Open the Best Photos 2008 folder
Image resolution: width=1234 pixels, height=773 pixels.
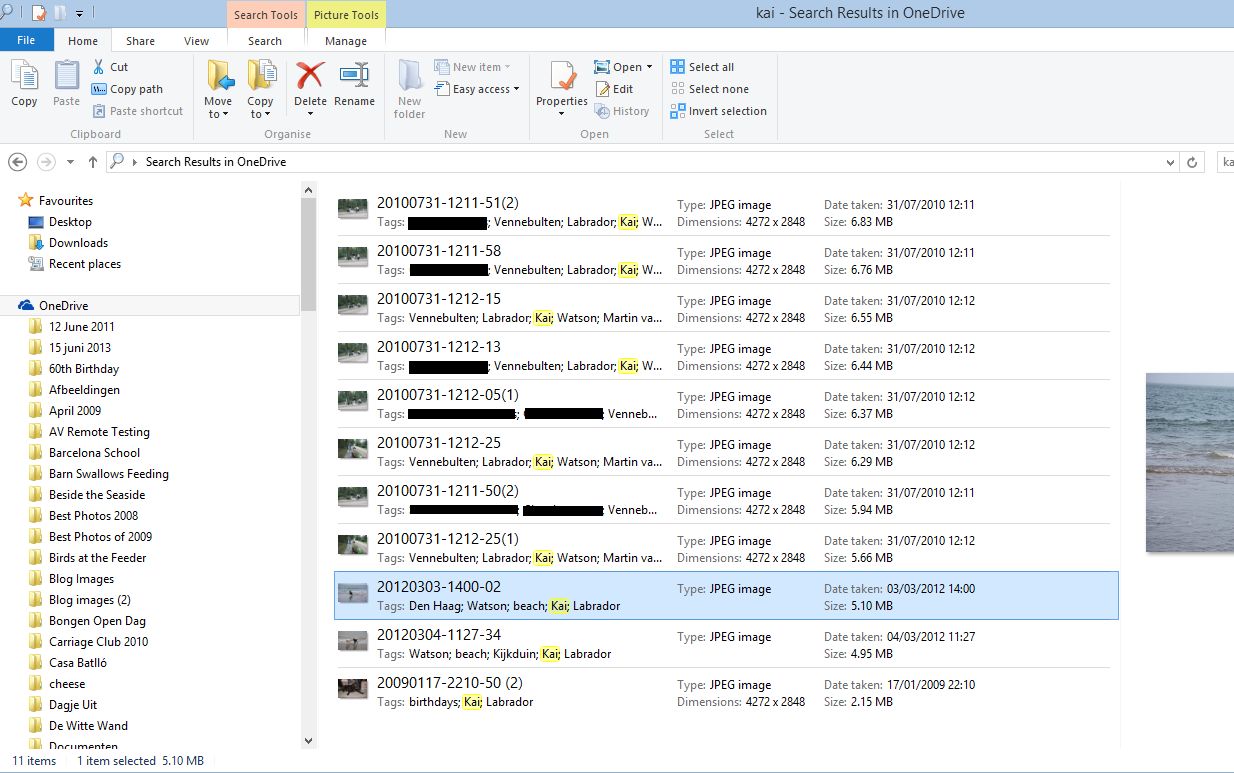(84, 516)
